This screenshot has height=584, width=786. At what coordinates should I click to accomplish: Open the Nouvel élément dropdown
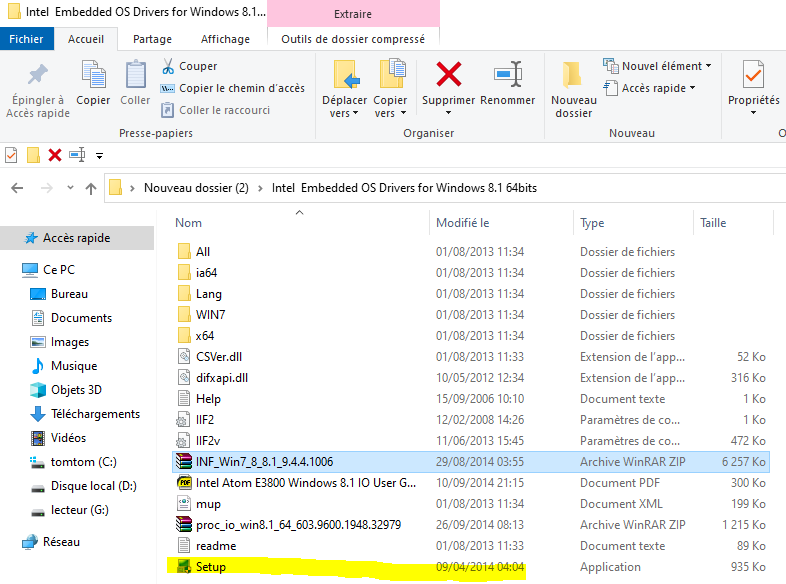click(657, 66)
